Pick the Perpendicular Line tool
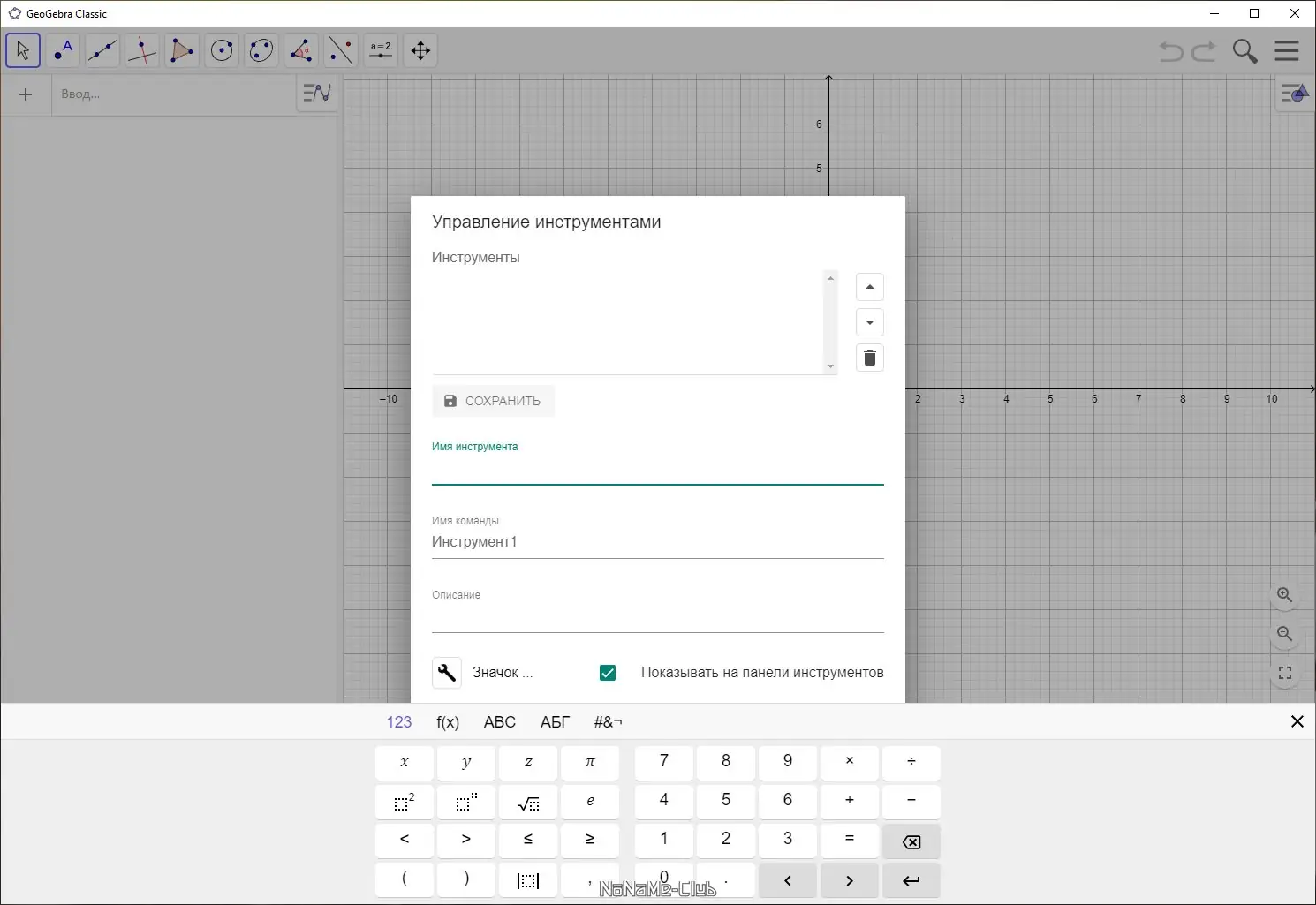1316x905 pixels. 142,50
